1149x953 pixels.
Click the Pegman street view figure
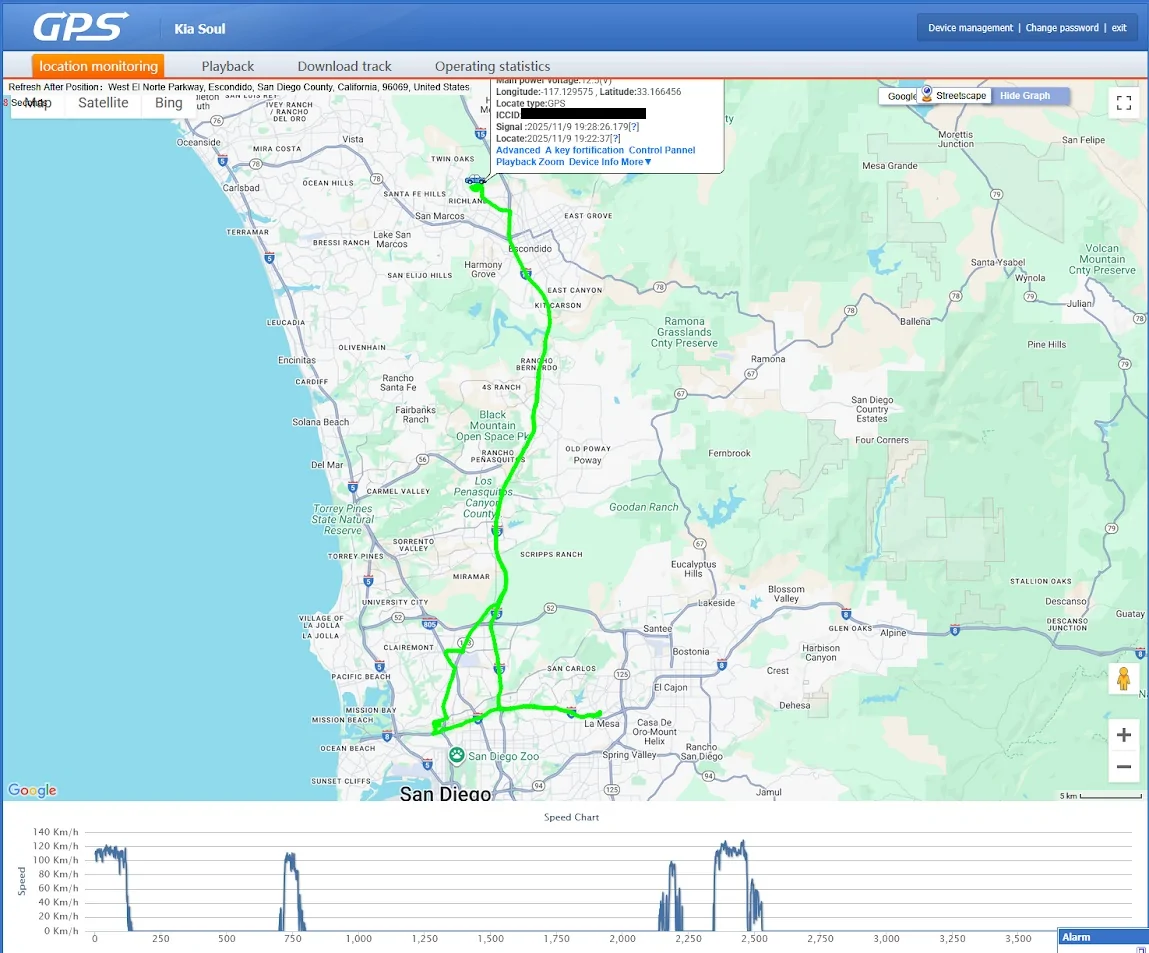[x=1123, y=679]
